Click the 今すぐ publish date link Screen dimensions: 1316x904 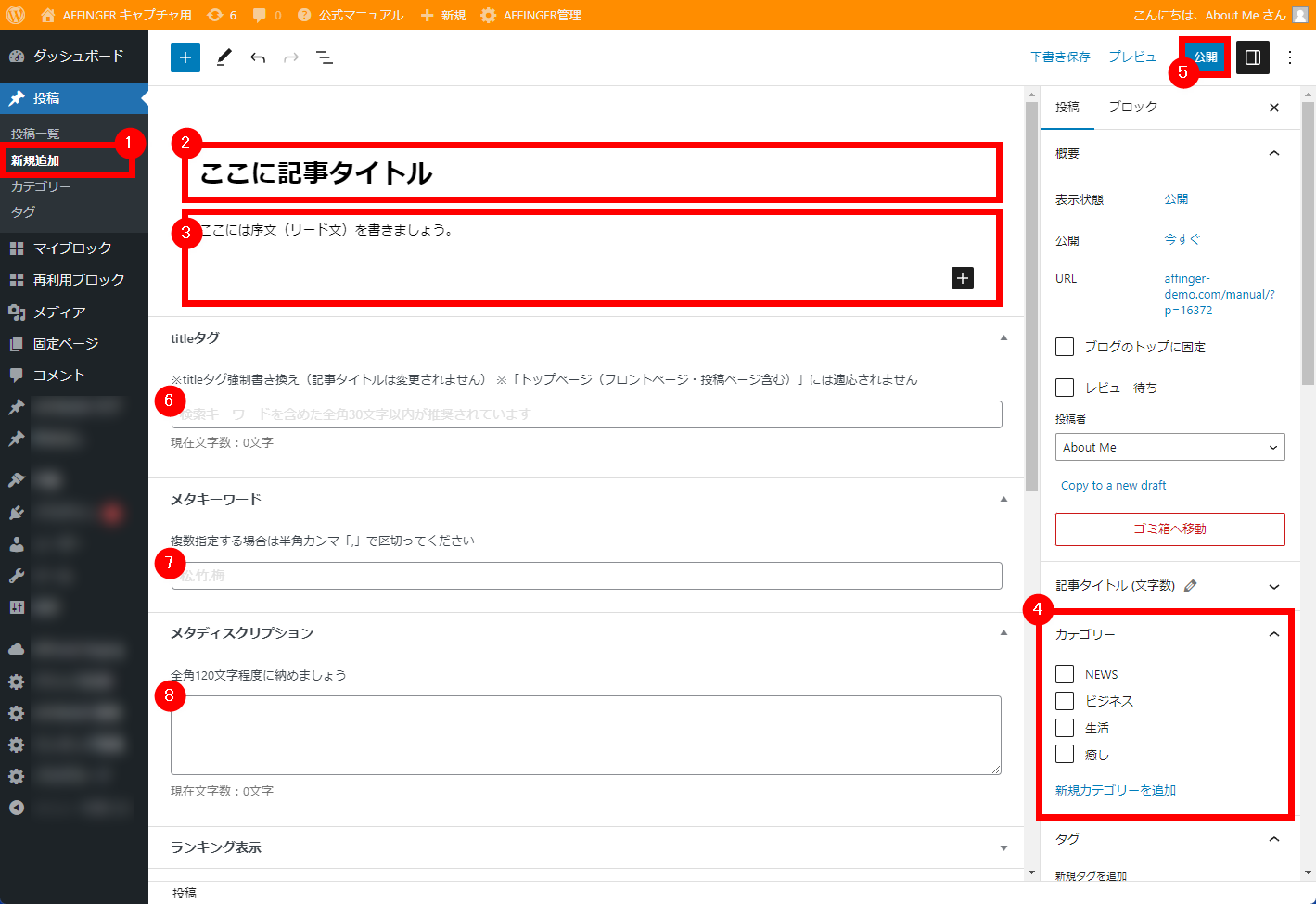1182,239
